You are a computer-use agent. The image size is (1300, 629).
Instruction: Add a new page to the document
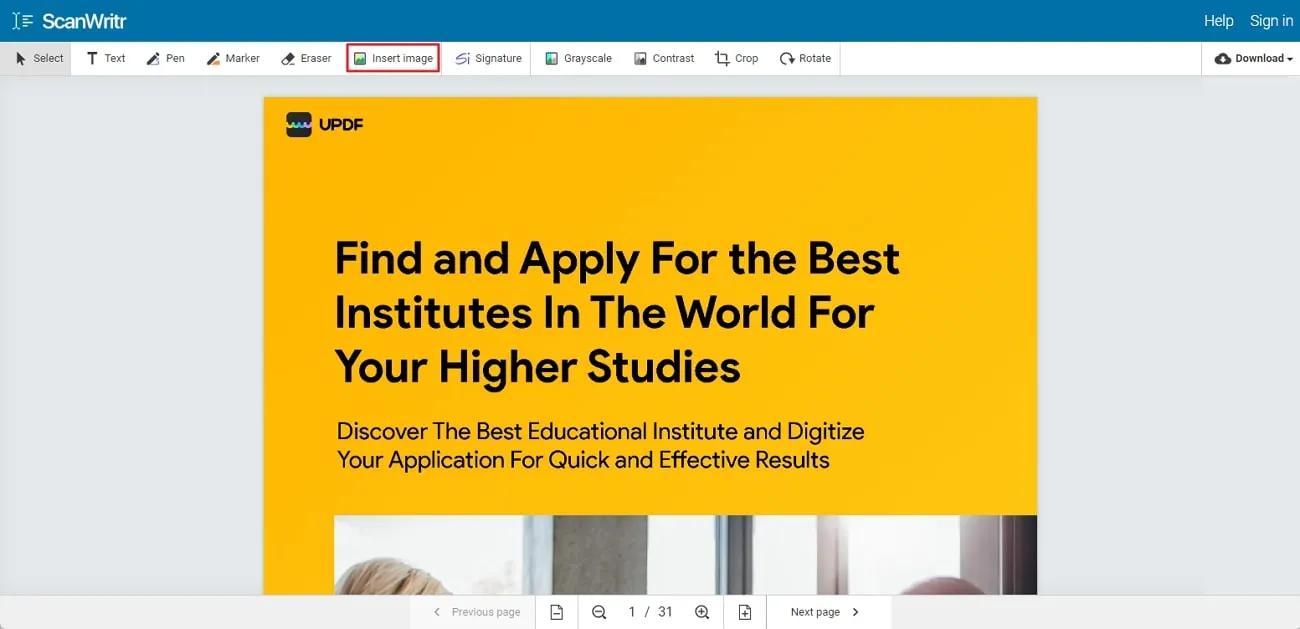point(744,611)
